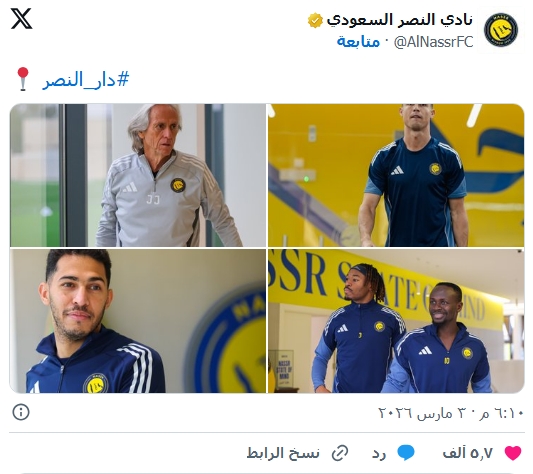Open photo of bearded player in navy jacket
The height and width of the screenshot is (474, 533).
click(138, 321)
